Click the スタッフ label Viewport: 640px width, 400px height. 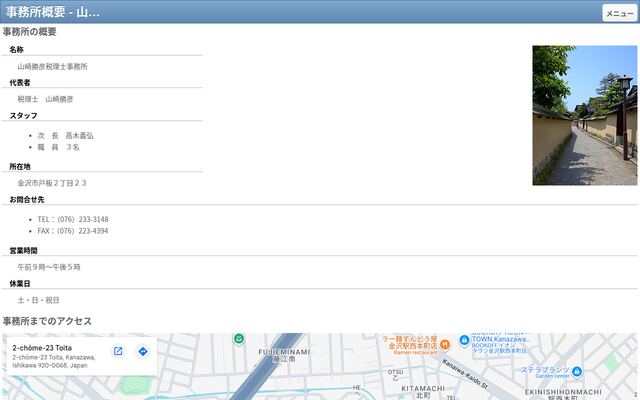[x=23, y=116]
